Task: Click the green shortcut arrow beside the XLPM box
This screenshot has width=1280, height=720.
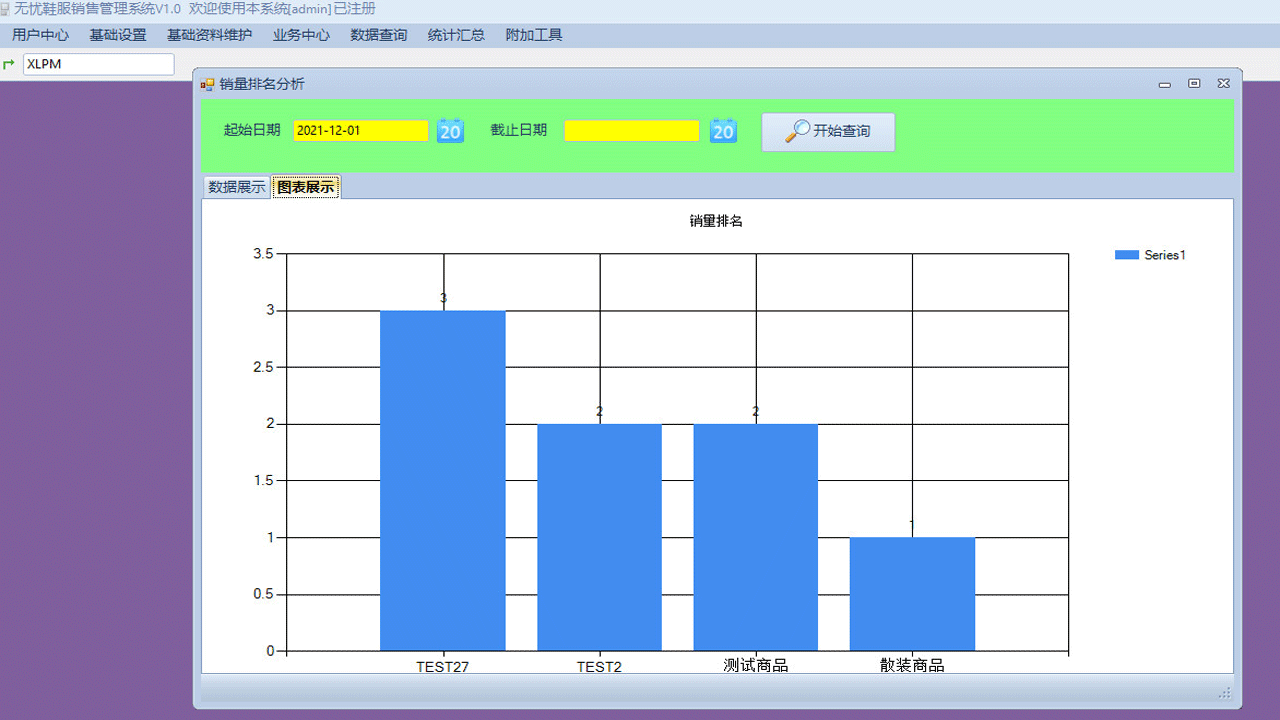Action: [10, 63]
